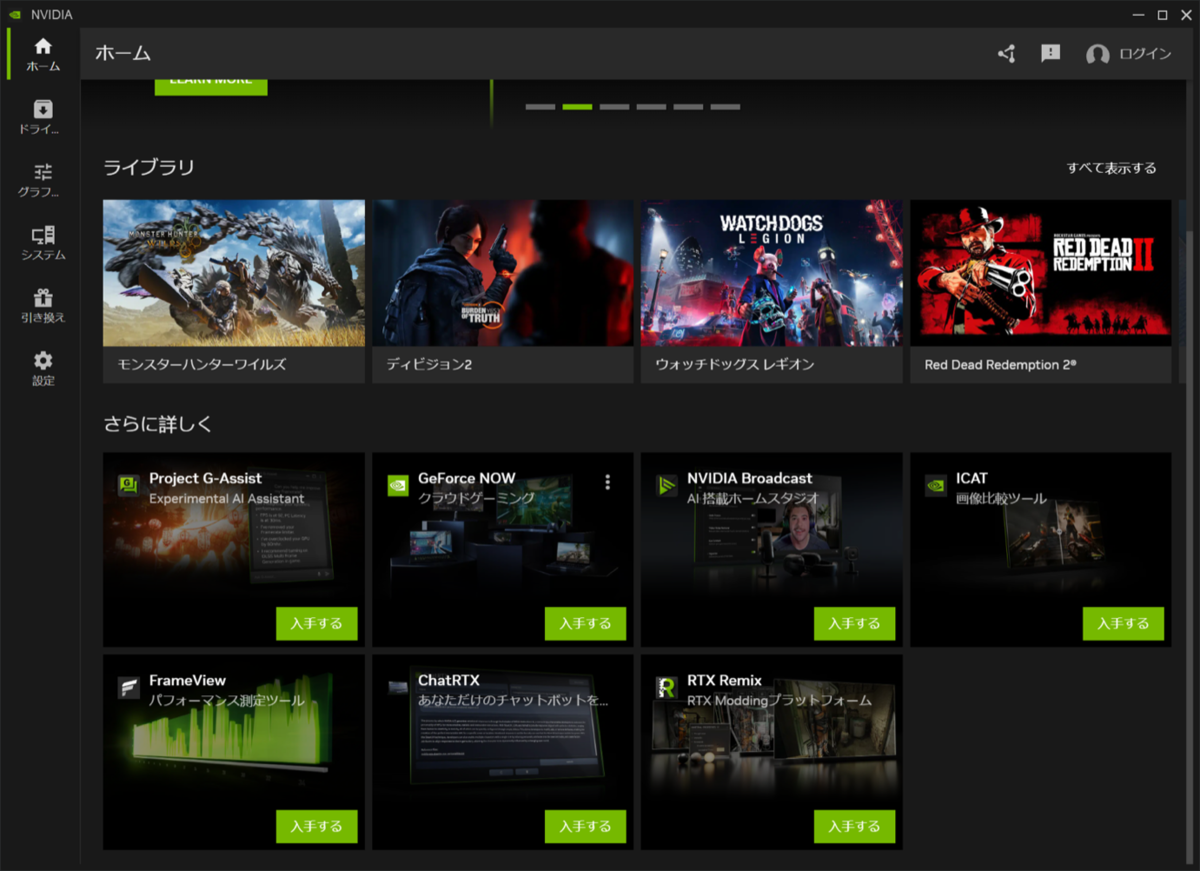This screenshot has width=1200, height=871.
Task: Open GeForce NOW three-dot options menu
Action: 607,482
